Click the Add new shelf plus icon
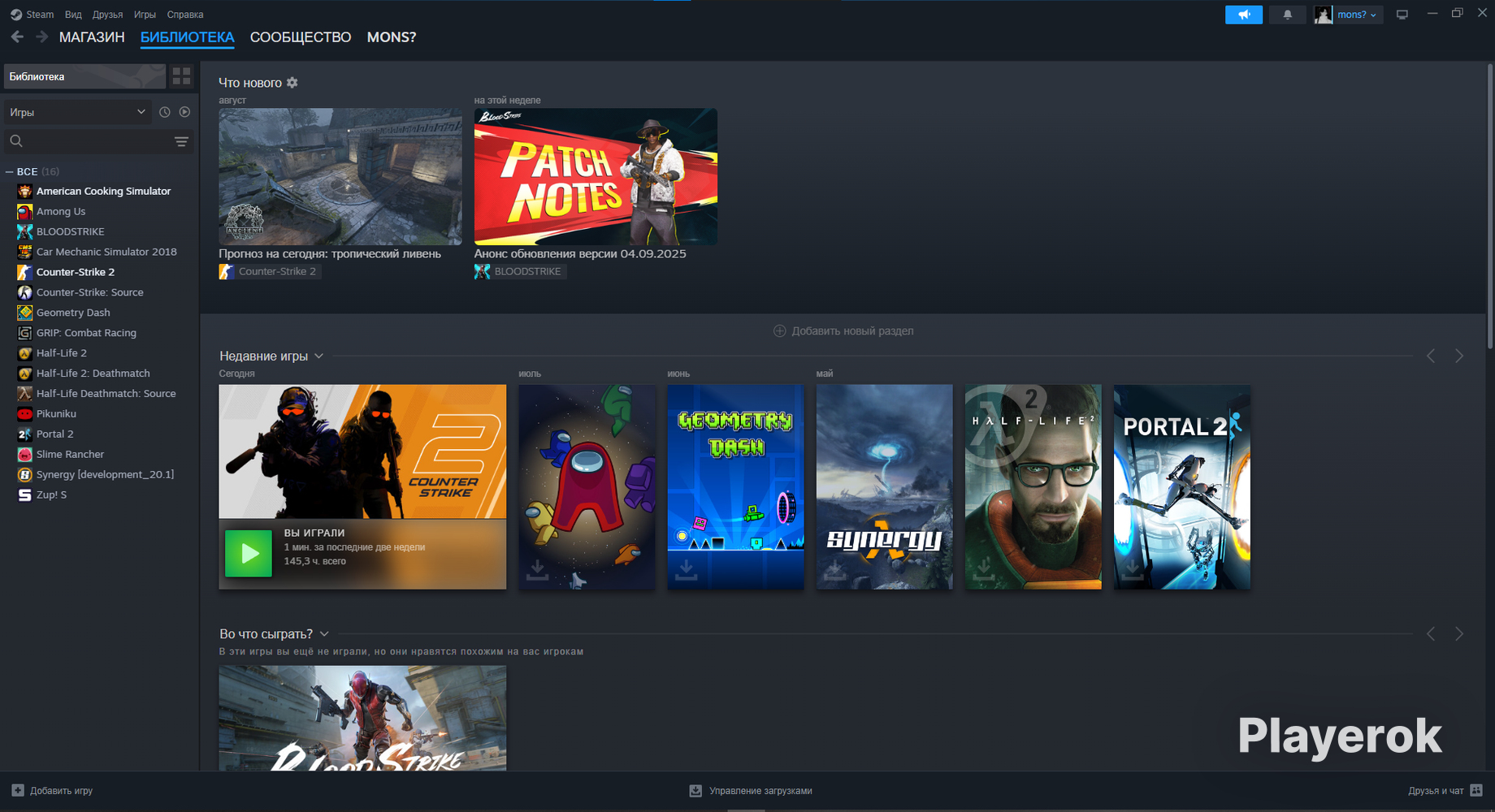1495x812 pixels. (x=780, y=331)
